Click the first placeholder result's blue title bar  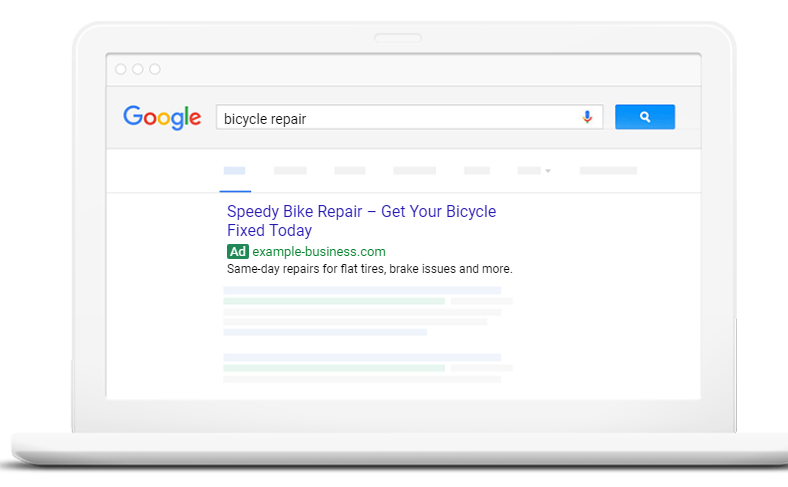(362, 290)
